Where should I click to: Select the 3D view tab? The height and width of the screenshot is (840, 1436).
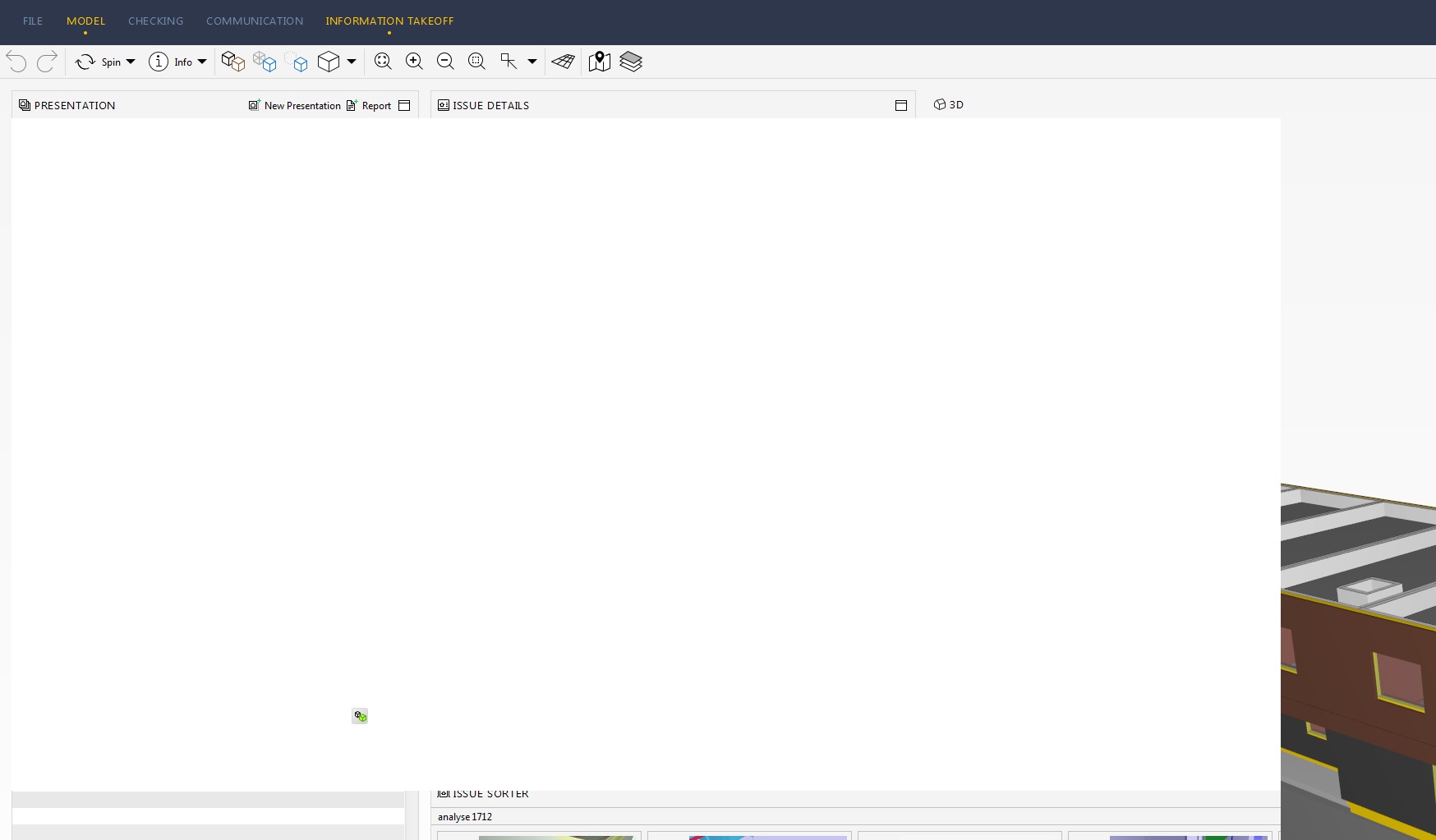949,104
